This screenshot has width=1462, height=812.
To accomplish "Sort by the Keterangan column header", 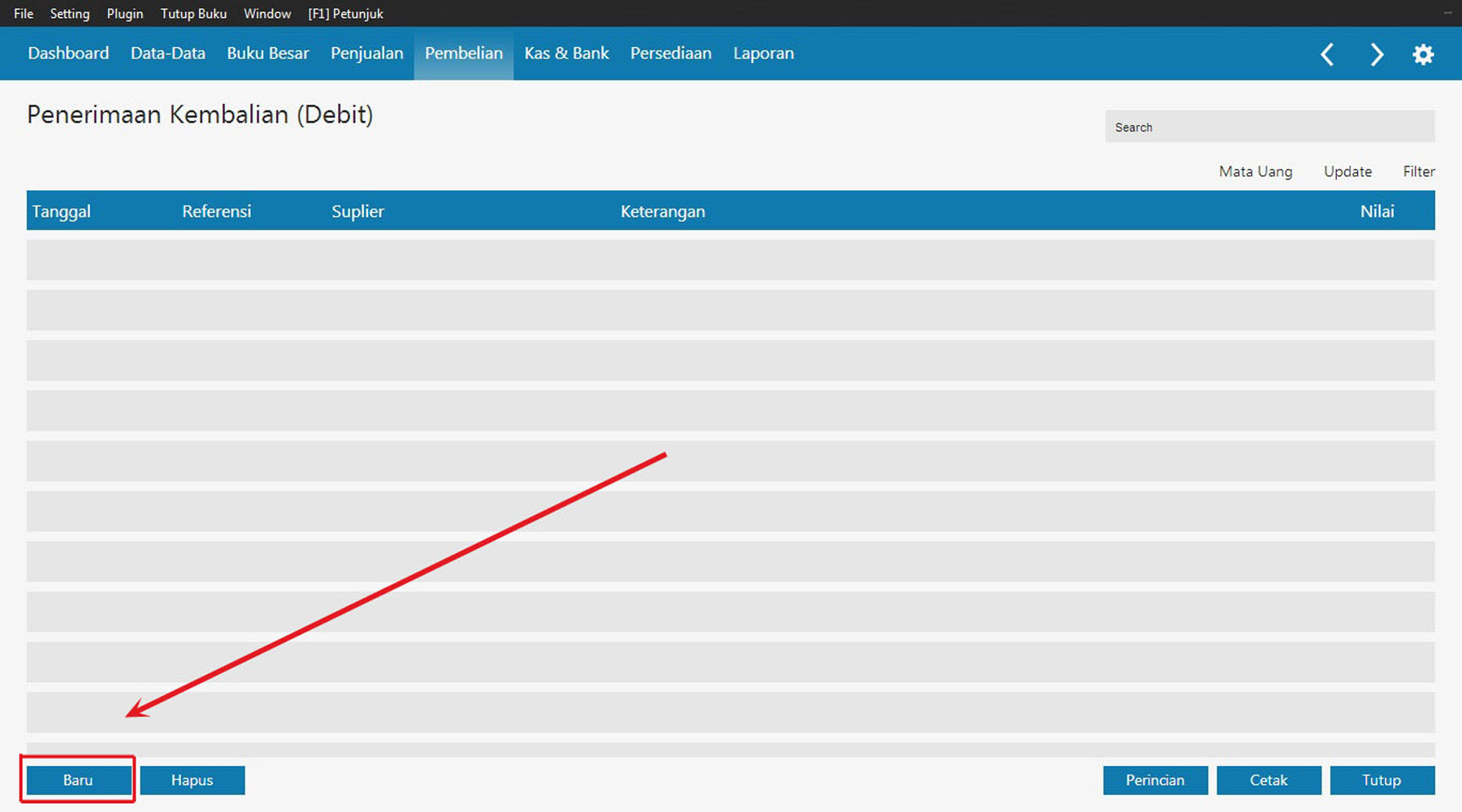I will pyautogui.click(x=663, y=211).
